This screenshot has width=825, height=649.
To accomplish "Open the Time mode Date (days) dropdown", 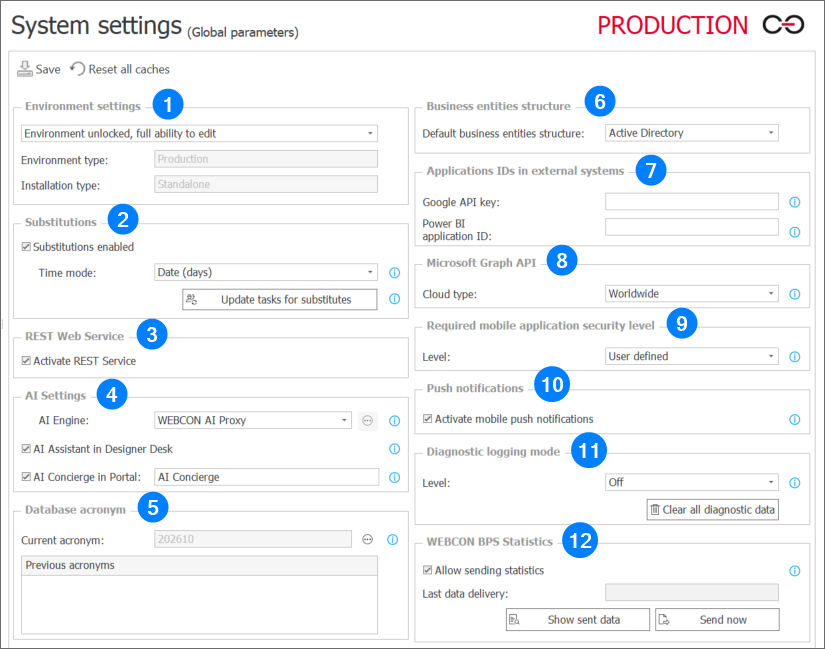I will click(x=266, y=272).
